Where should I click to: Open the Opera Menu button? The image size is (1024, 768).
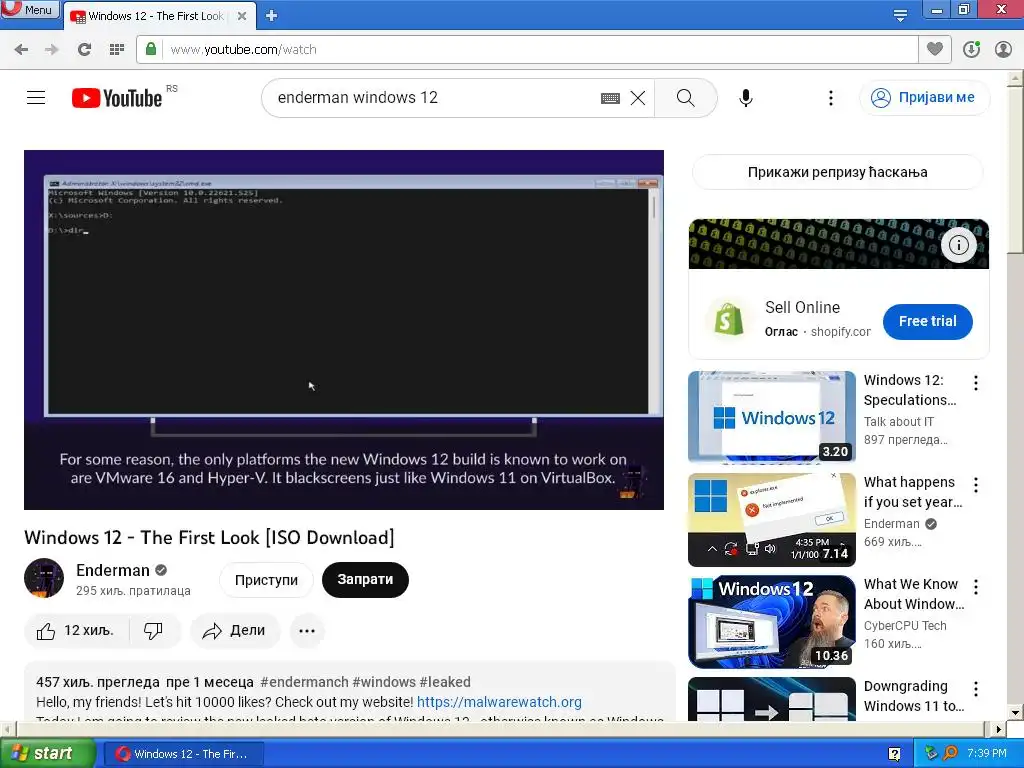coord(30,9)
